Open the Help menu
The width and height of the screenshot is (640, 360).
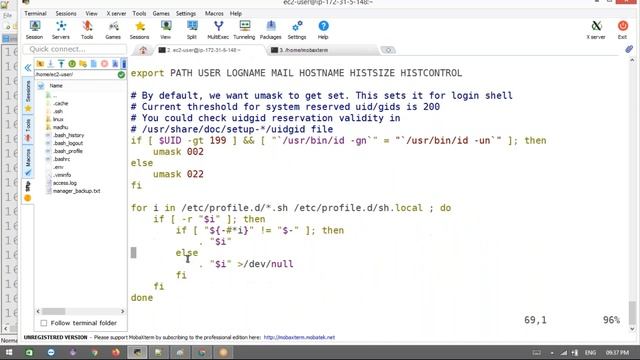(236, 13)
